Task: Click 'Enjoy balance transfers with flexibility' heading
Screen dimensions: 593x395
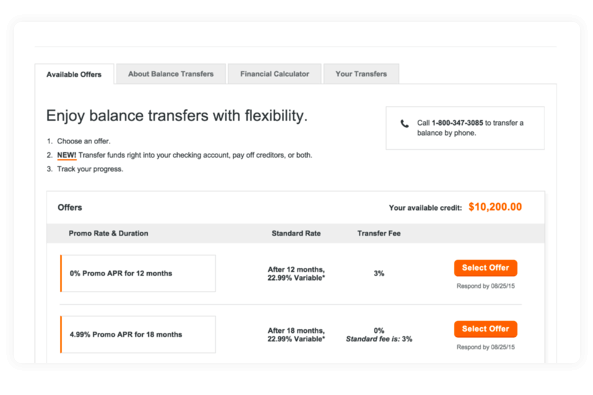Action: pos(177,116)
